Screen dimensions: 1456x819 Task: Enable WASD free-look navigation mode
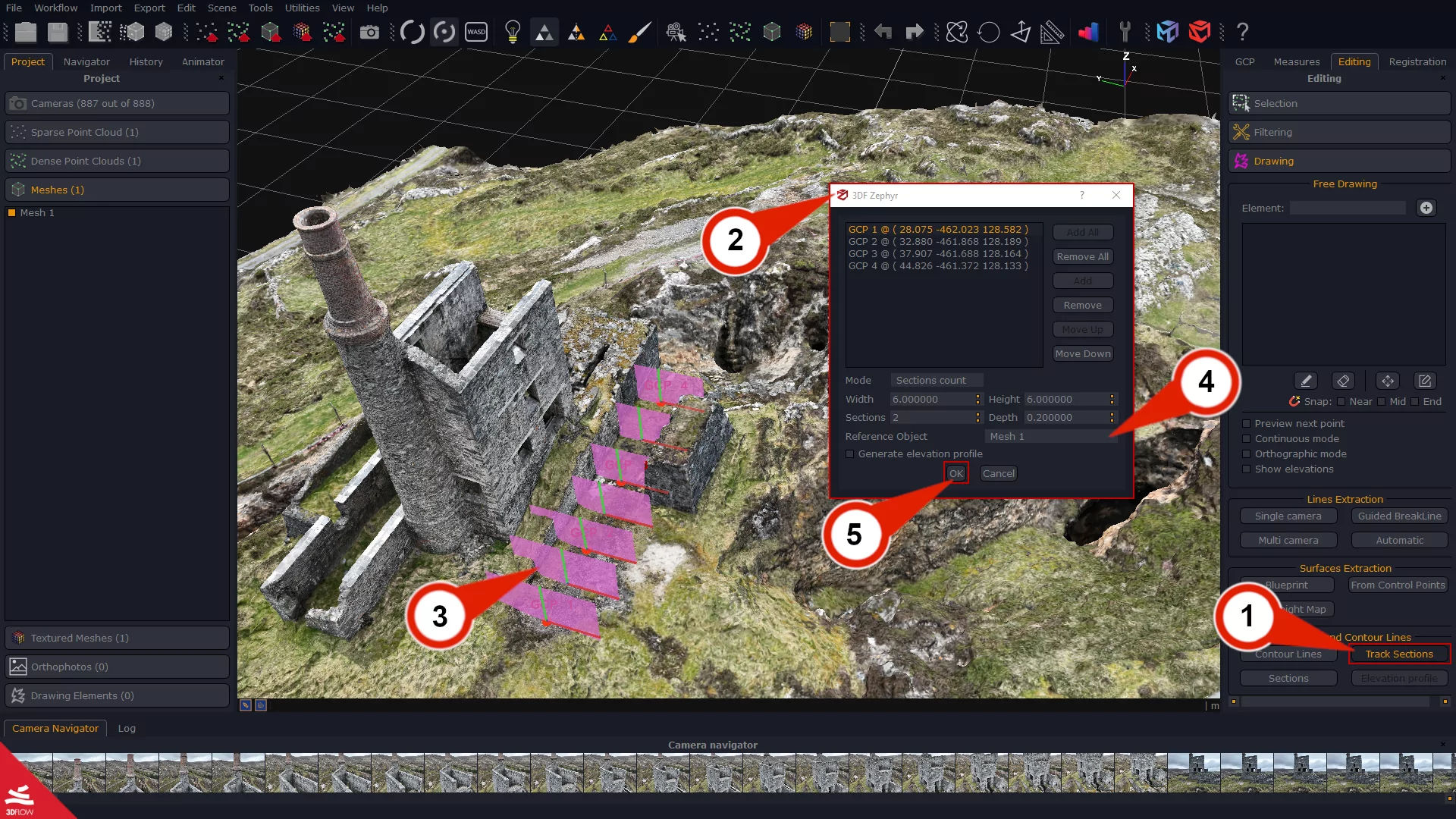point(476,32)
